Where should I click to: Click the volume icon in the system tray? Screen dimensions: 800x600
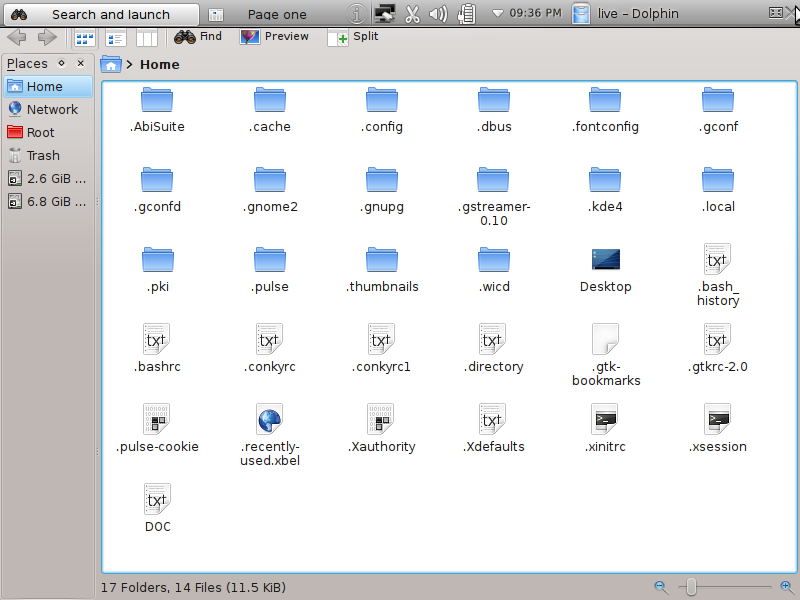tap(437, 13)
